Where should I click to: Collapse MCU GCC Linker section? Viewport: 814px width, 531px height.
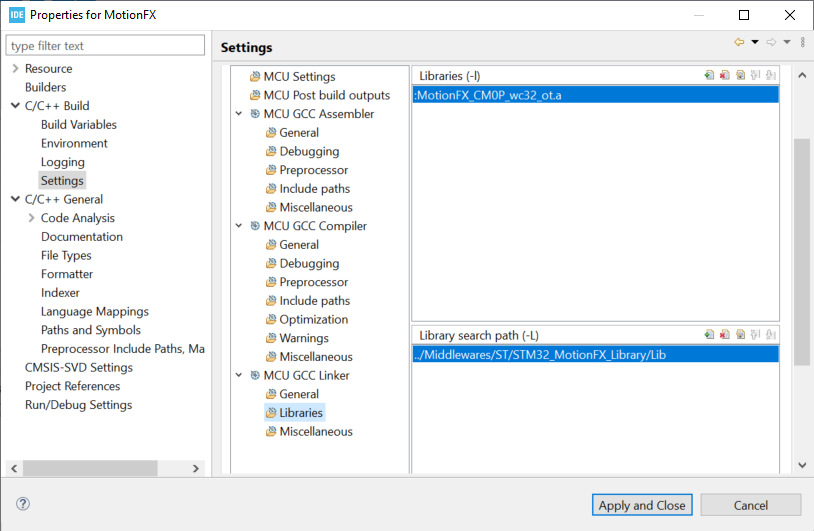point(239,375)
